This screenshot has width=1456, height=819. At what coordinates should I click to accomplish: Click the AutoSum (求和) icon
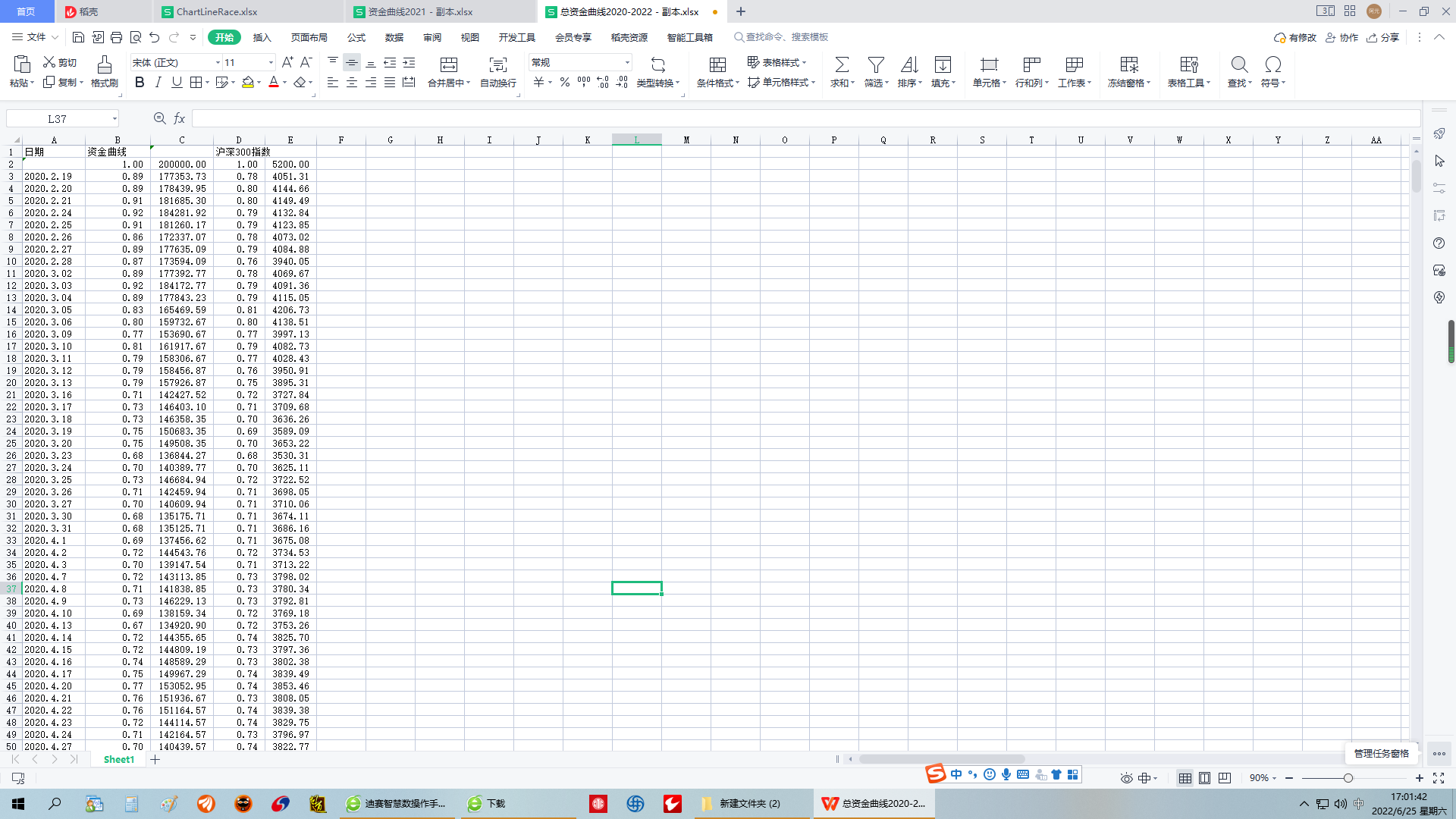pos(841,64)
